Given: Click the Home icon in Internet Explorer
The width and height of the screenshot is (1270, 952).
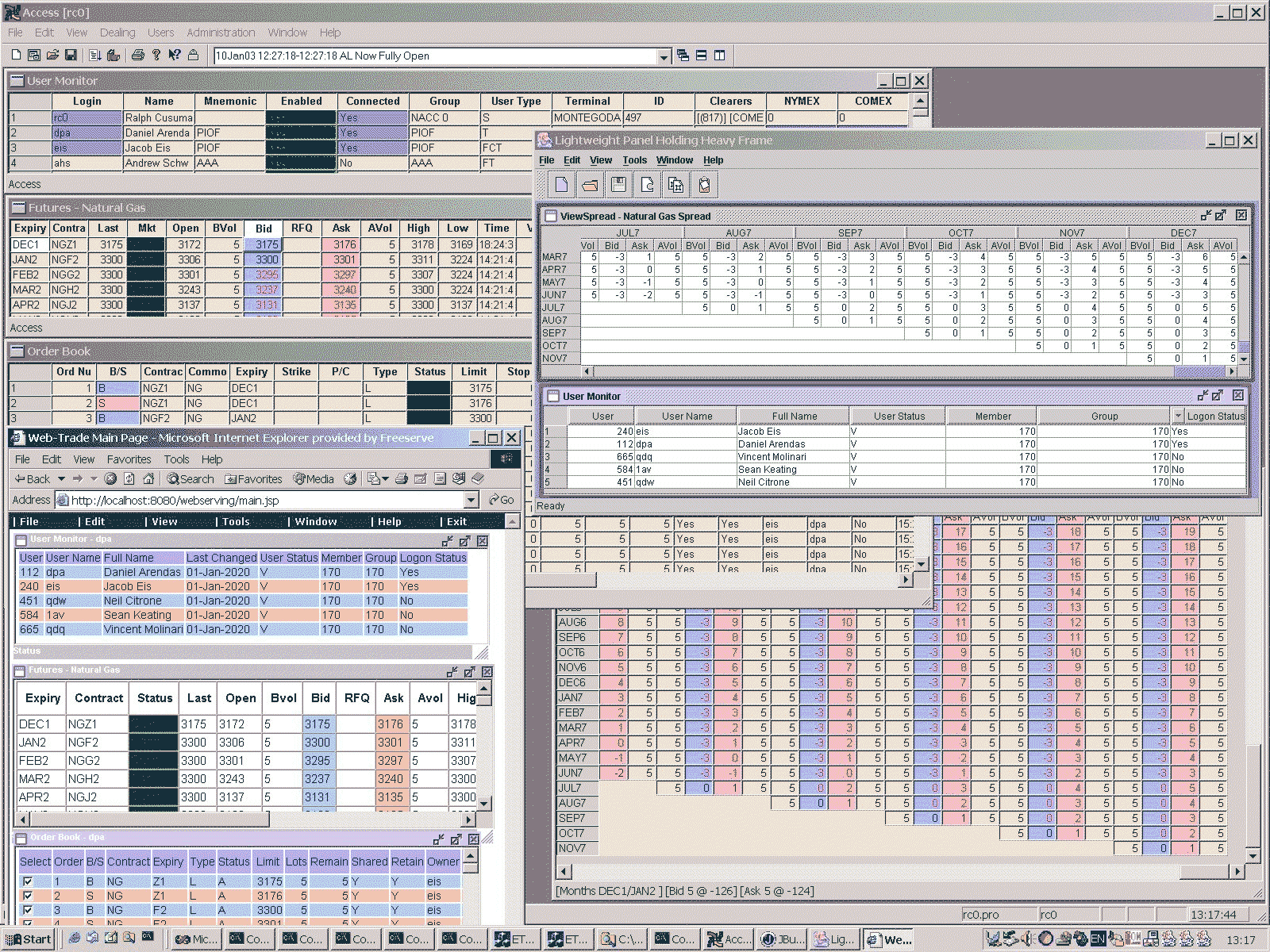Looking at the screenshot, I should click(148, 479).
